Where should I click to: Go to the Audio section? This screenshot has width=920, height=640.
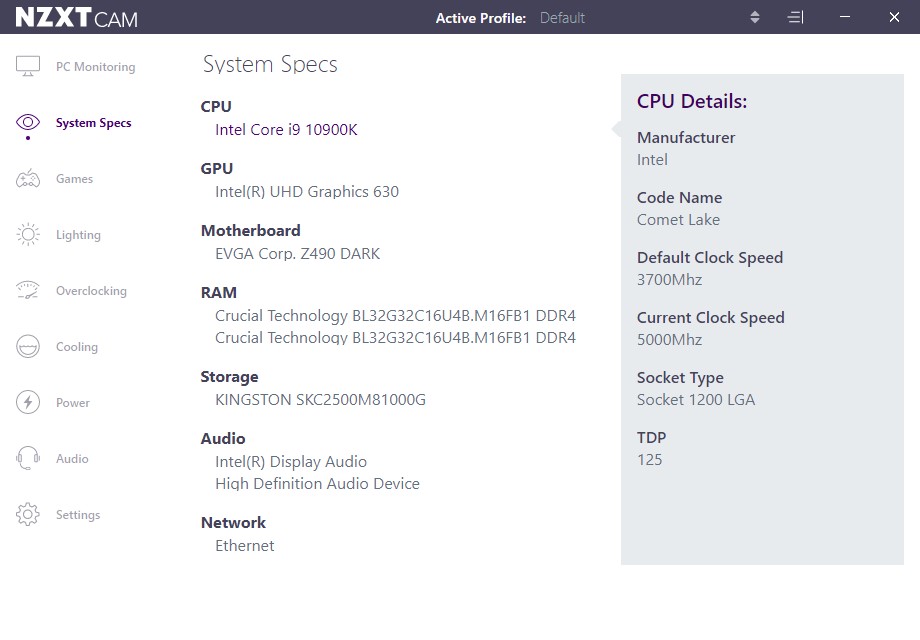pyautogui.click(x=72, y=459)
